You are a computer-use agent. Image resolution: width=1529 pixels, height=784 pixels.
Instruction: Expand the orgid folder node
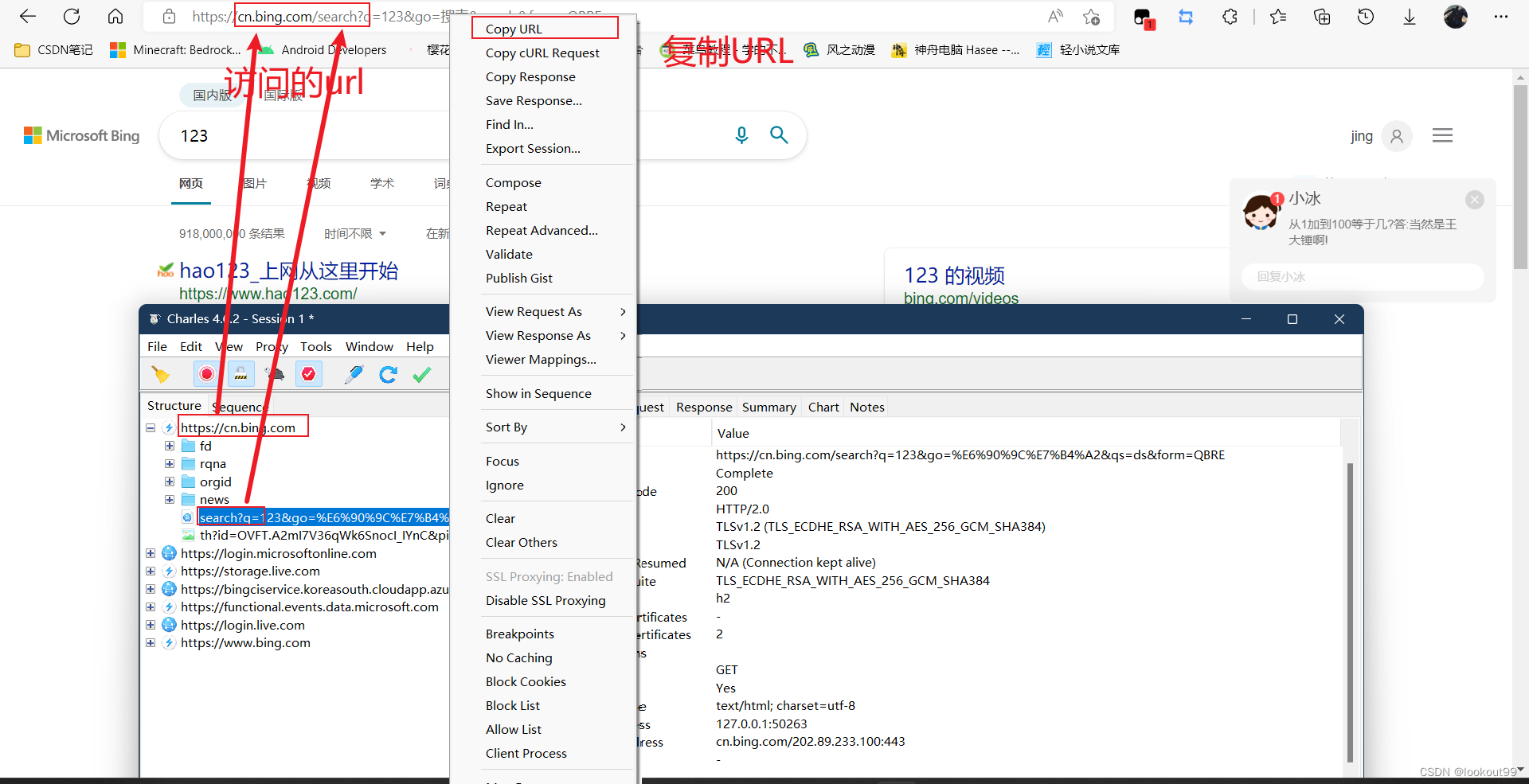tap(170, 482)
